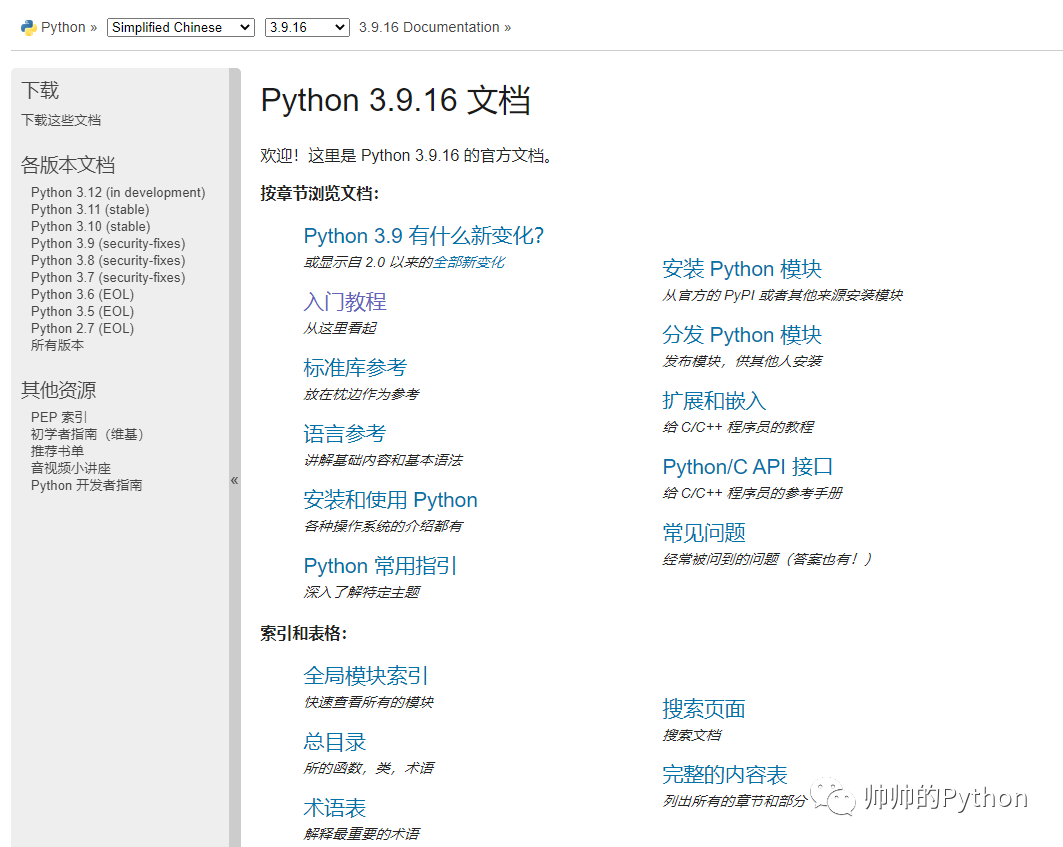Open 安装和使用 Python link
Viewport: 1063px width, 847px height.
(x=390, y=500)
